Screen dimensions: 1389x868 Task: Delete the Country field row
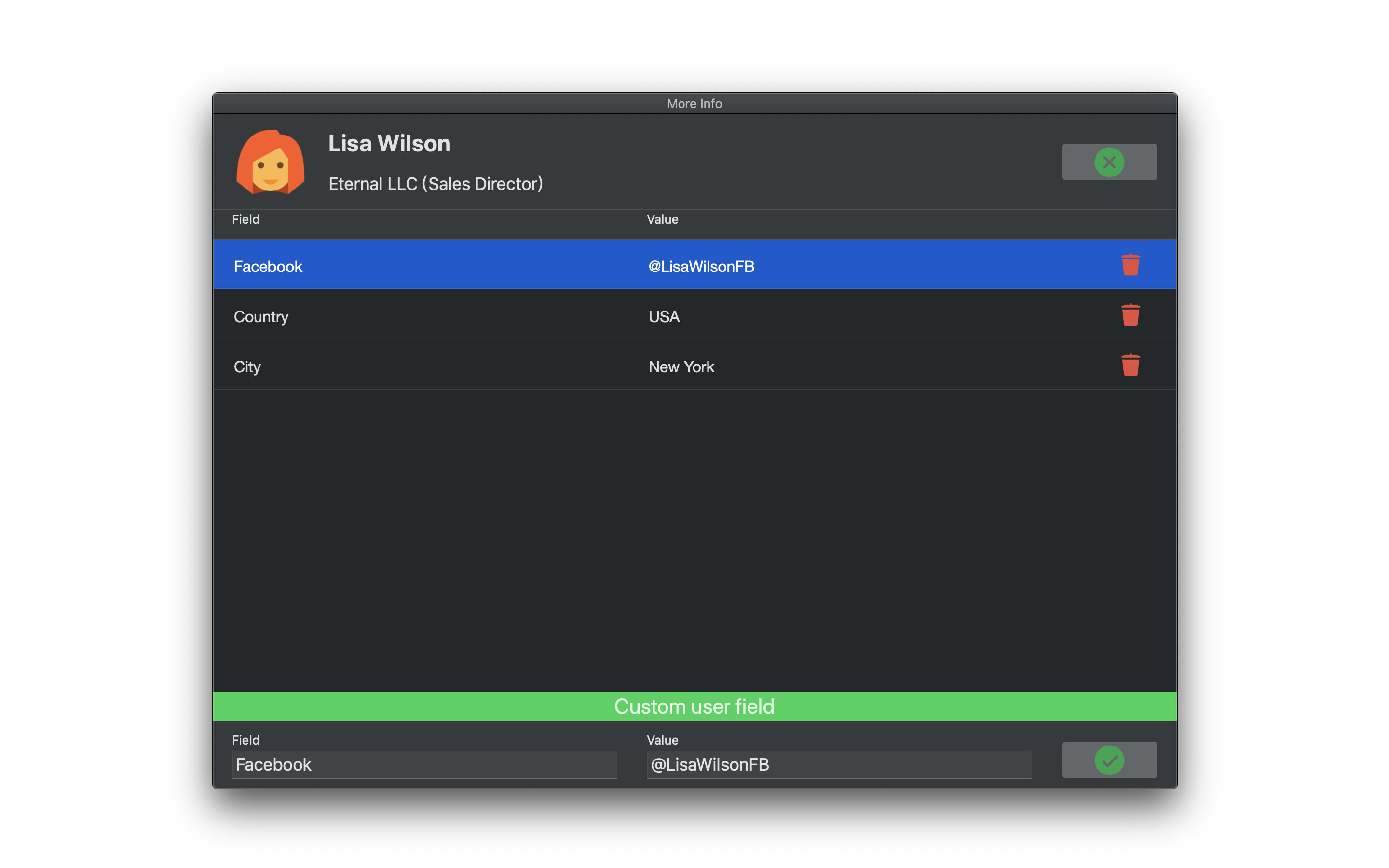pos(1130,314)
